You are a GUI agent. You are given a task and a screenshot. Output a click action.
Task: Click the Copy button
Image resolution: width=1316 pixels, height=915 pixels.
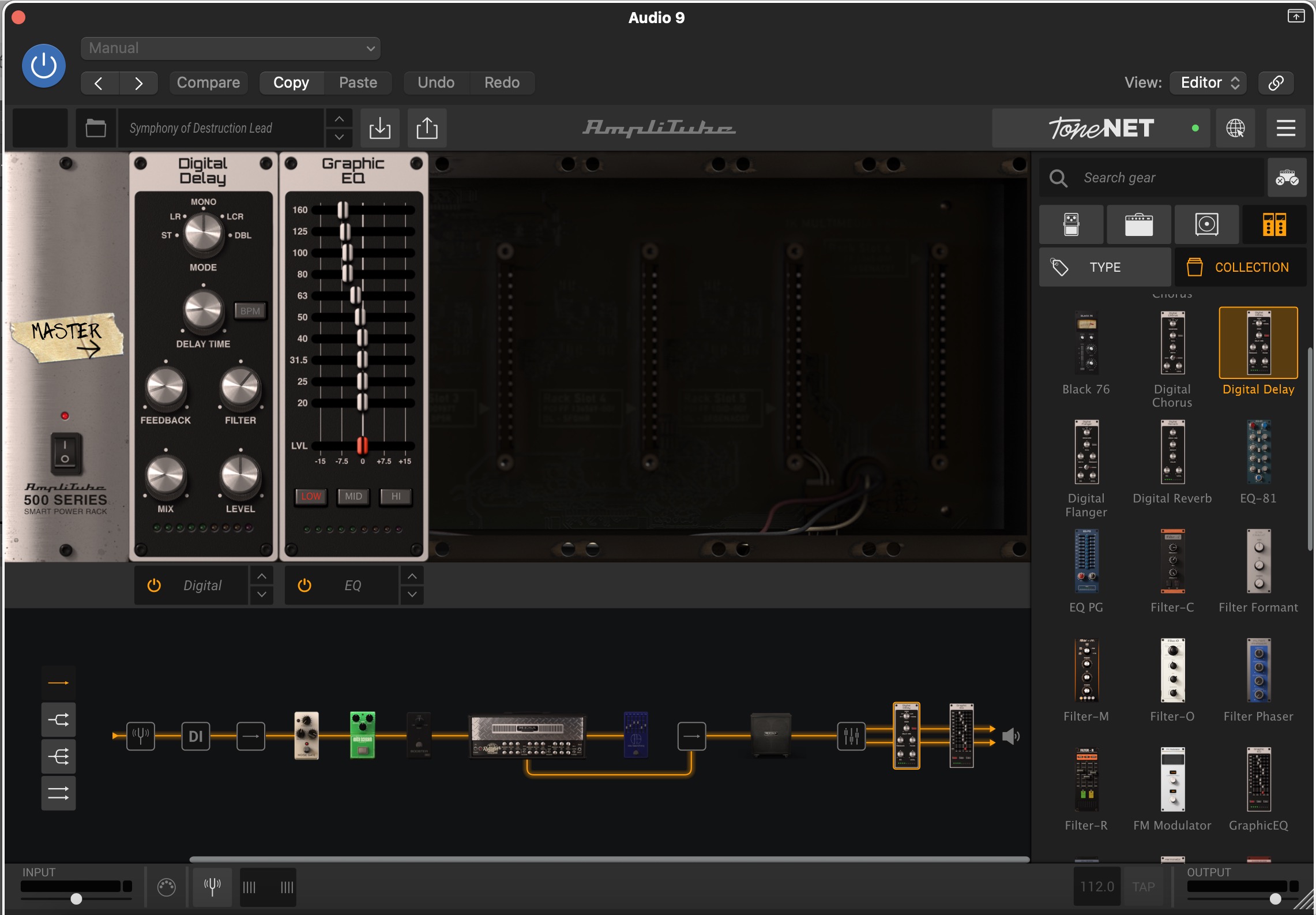[x=291, y=82]
